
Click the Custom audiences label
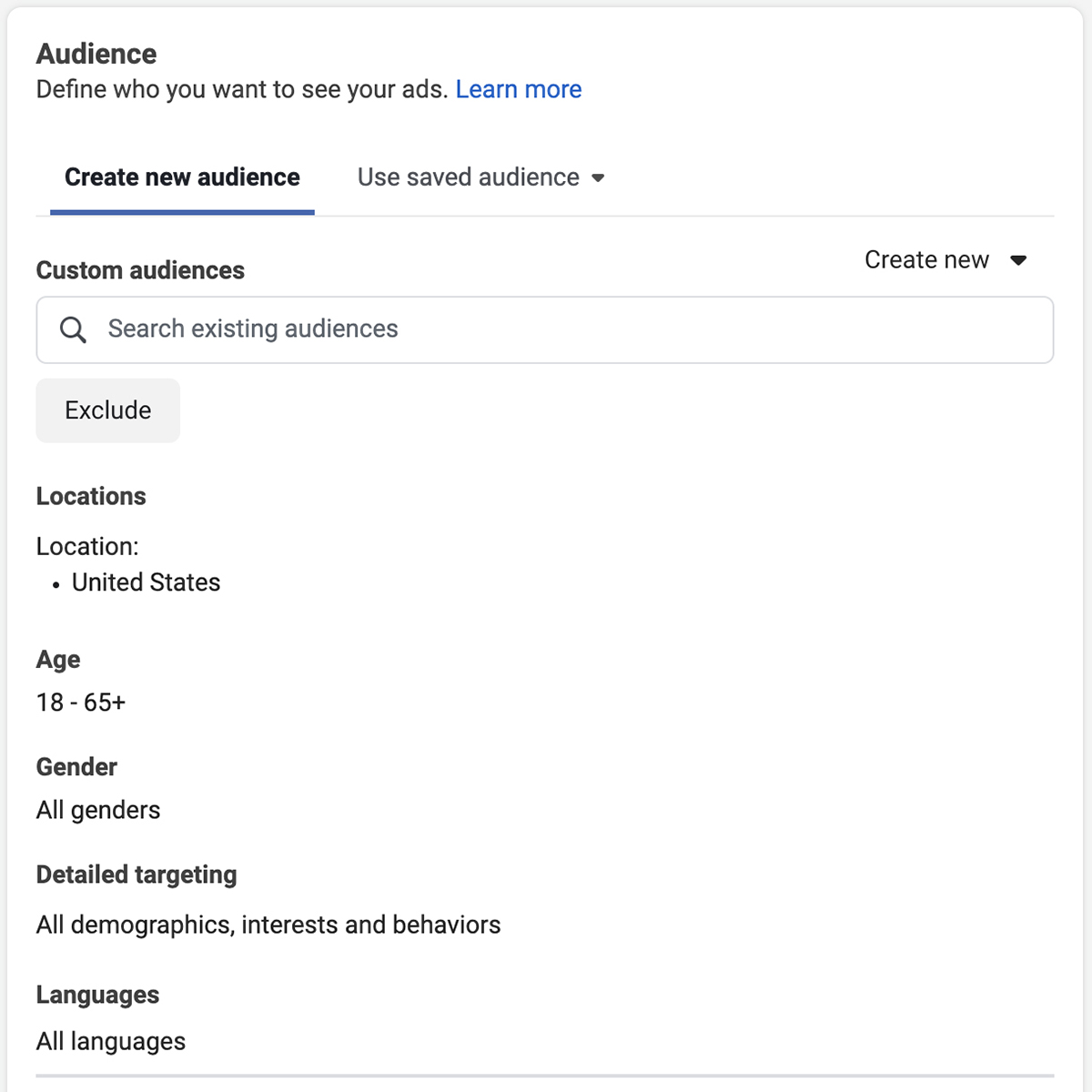[140, 270]
